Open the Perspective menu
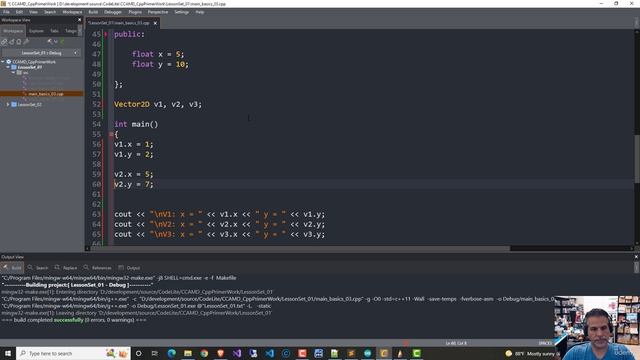640x360 pixels. coord(158,12)
